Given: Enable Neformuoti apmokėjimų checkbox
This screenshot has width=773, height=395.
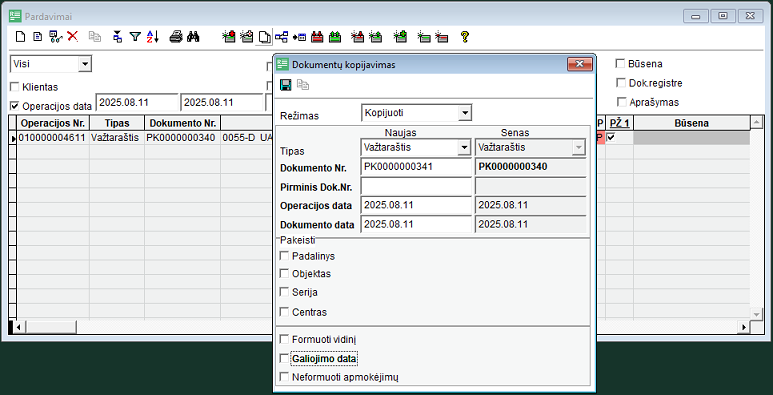Looking at the screenshot, I should point(284,377).
